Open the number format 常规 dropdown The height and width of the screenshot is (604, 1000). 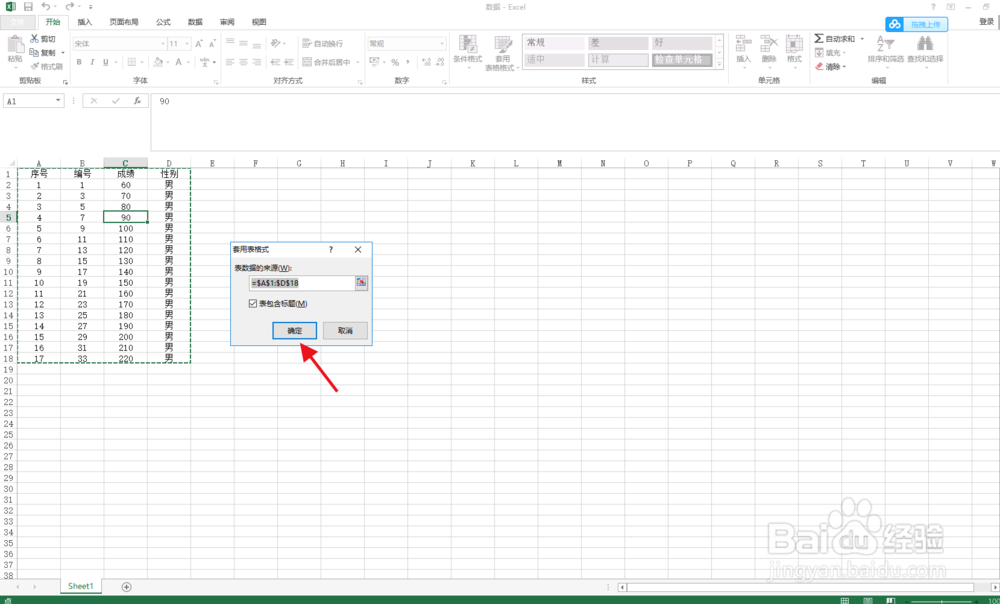coord(442,43)
